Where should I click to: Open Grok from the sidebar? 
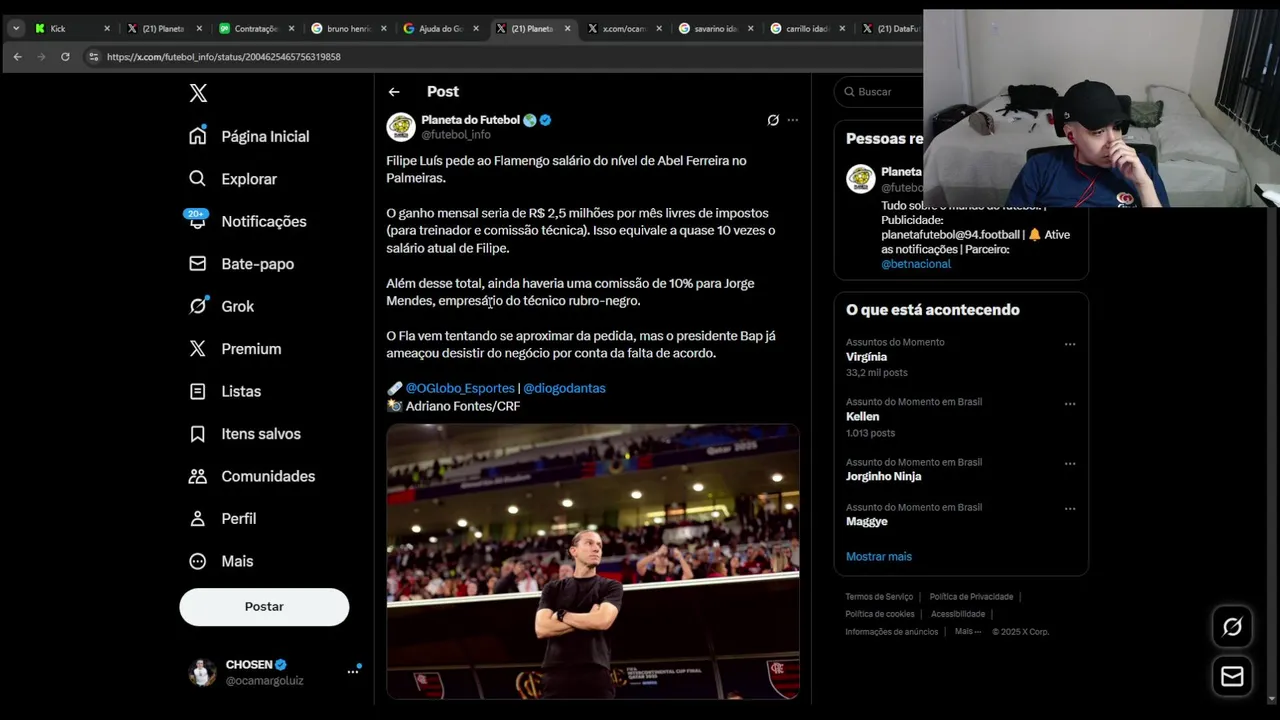[x=221, y=306]
